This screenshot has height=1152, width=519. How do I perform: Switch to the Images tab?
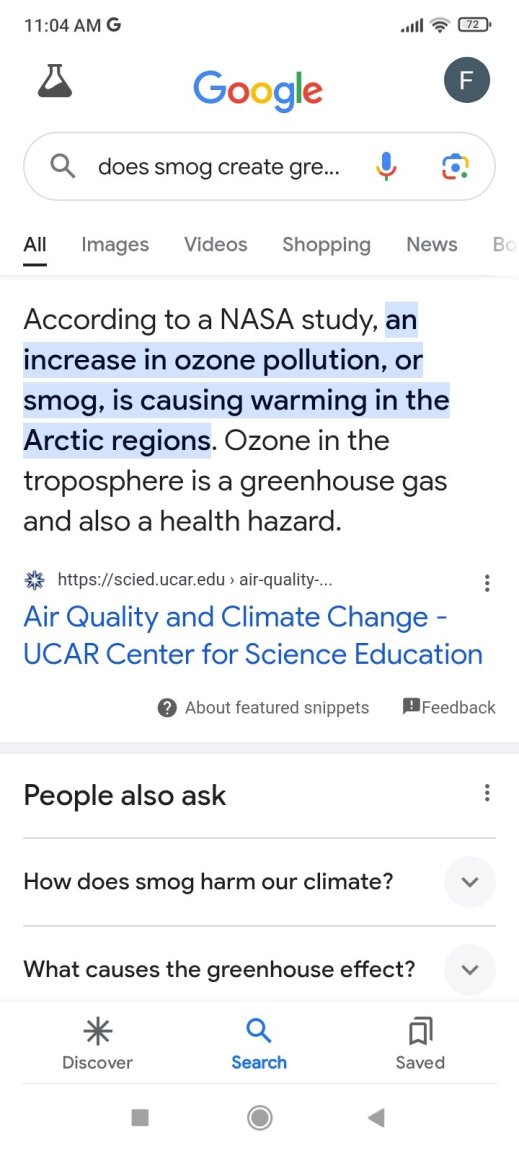click(115, 245)
